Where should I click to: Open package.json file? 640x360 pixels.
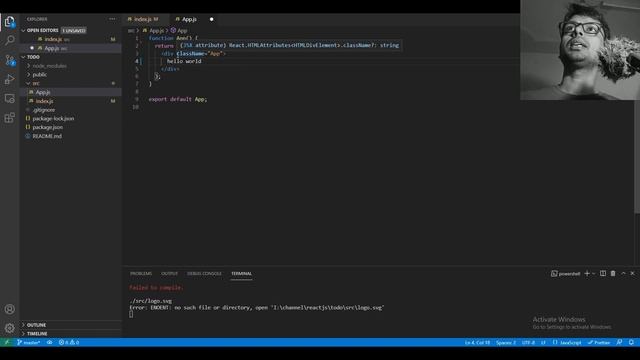47,127
